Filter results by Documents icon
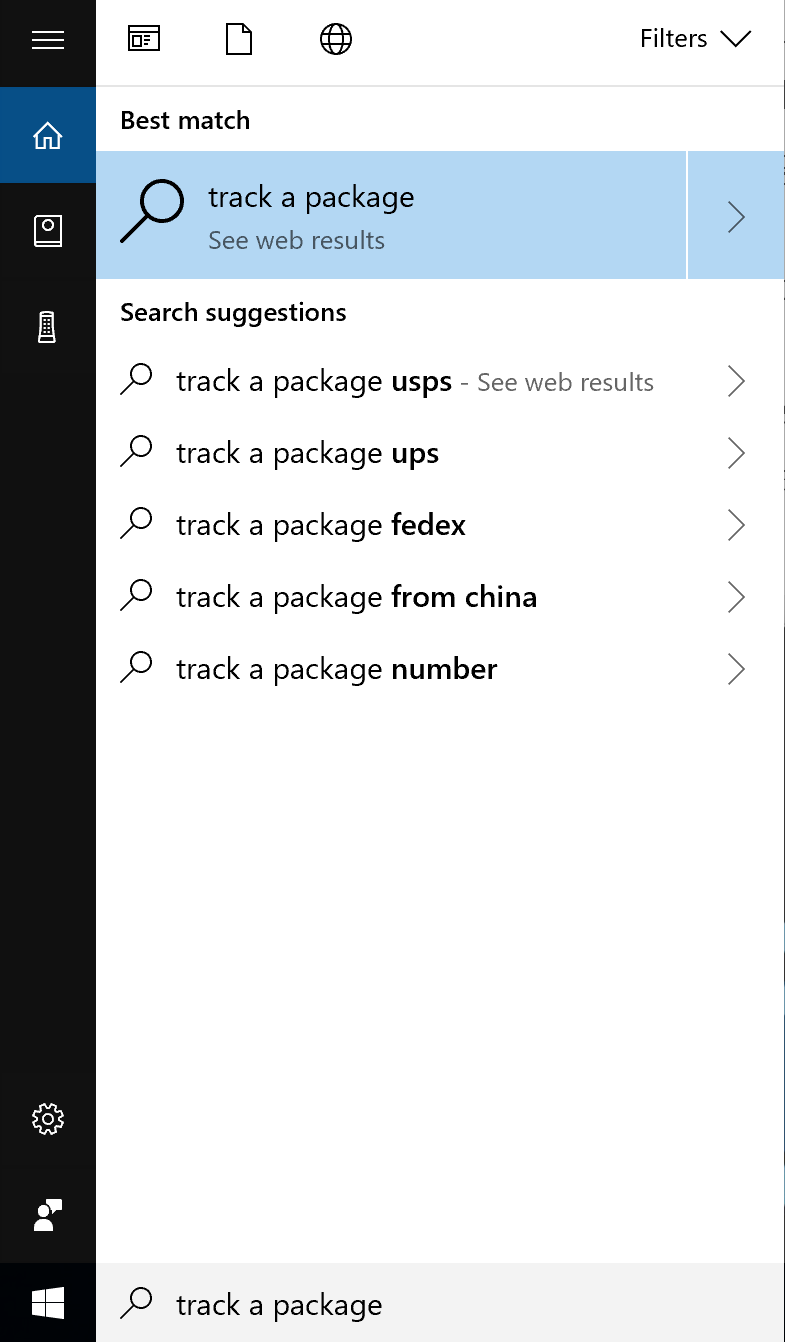The height and width of the screenshot is (1342, 785). coord(239,40)
